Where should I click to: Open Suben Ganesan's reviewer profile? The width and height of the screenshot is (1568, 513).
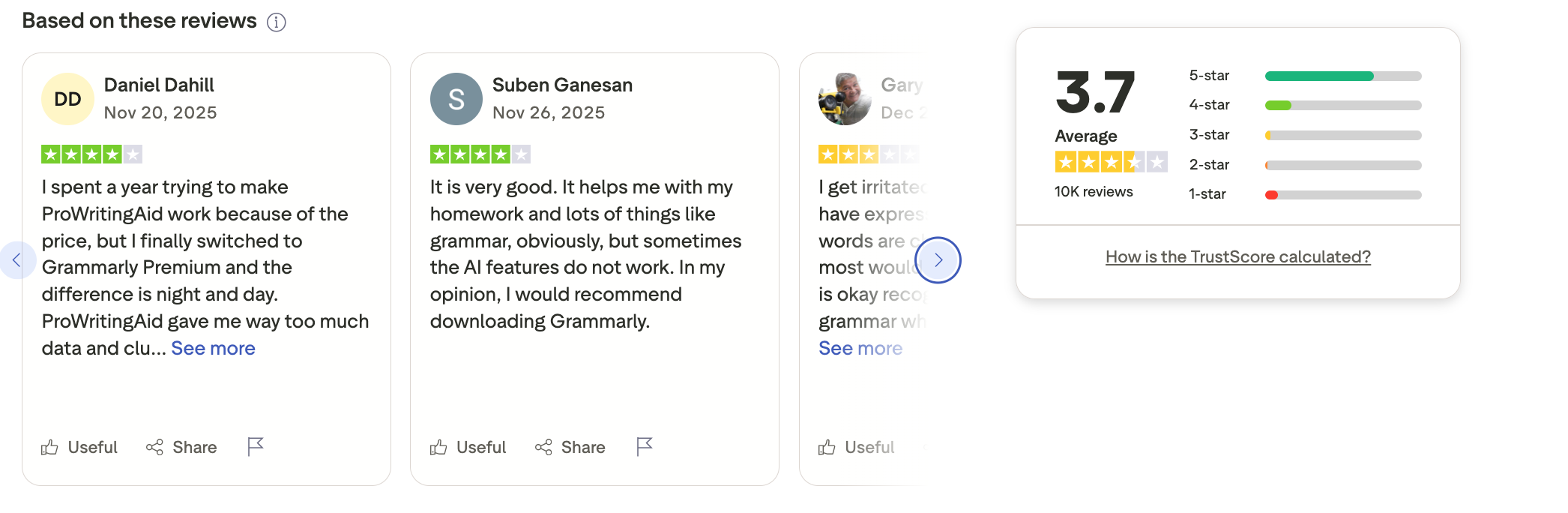[x=562, y=85]
